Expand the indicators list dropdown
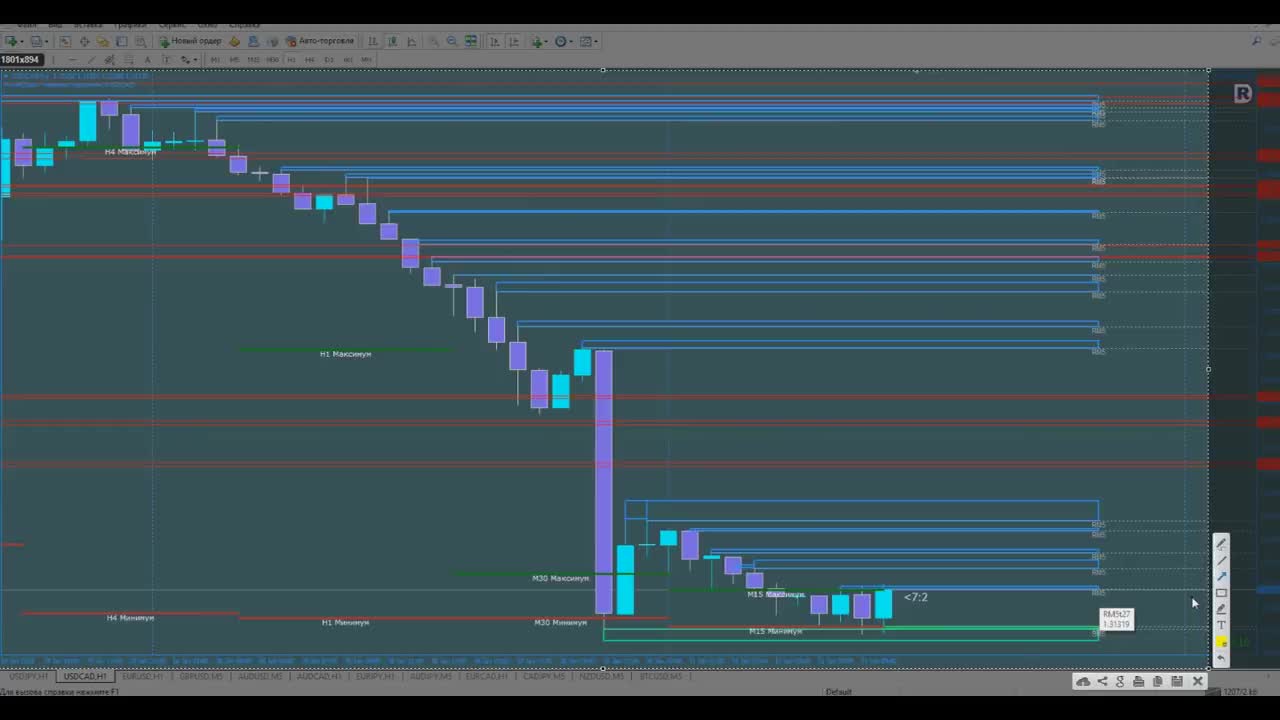1280x720 pixels. click(546, 41)
